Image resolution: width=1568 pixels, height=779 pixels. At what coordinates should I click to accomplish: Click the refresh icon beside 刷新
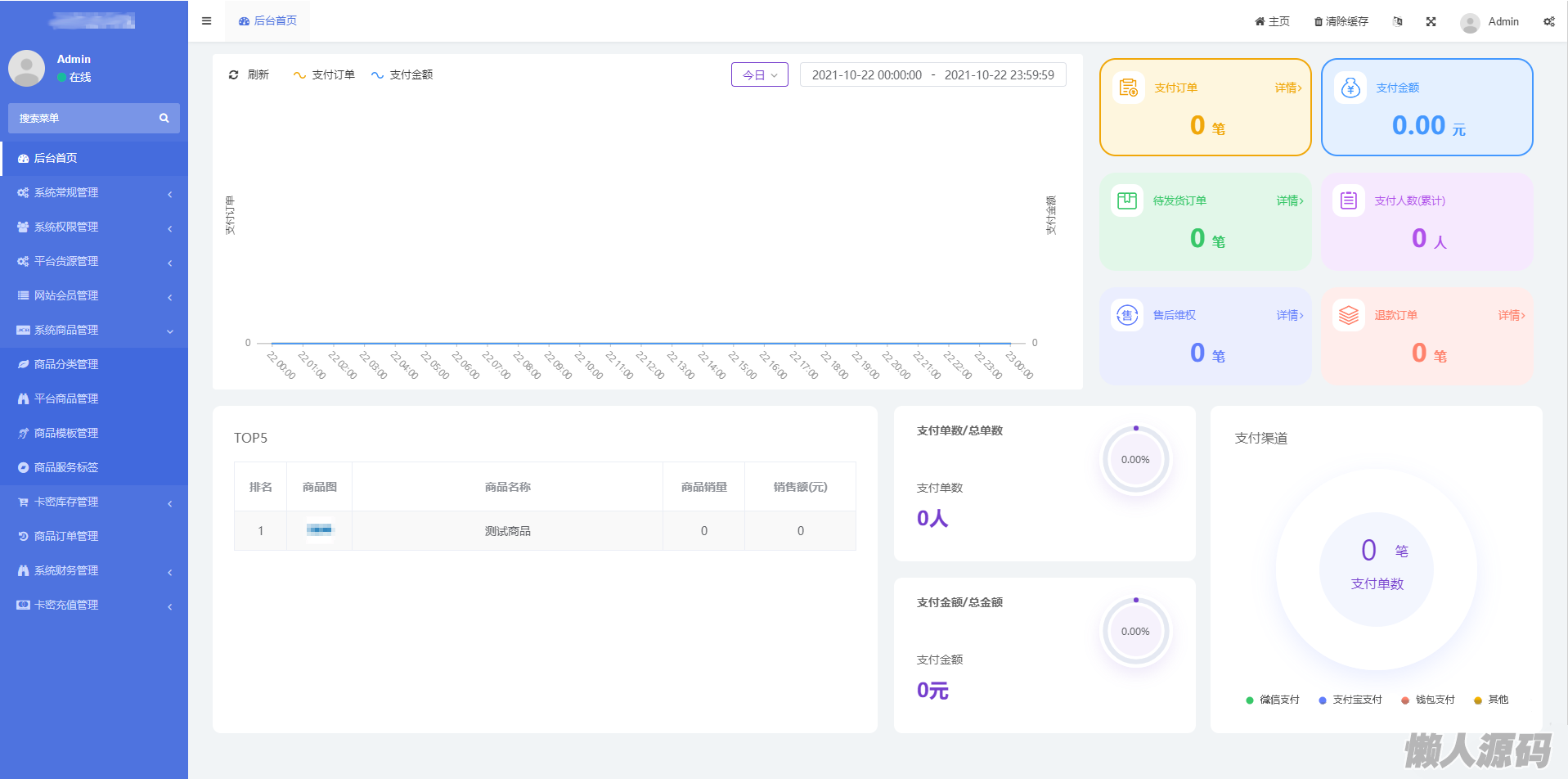[233, 75]
